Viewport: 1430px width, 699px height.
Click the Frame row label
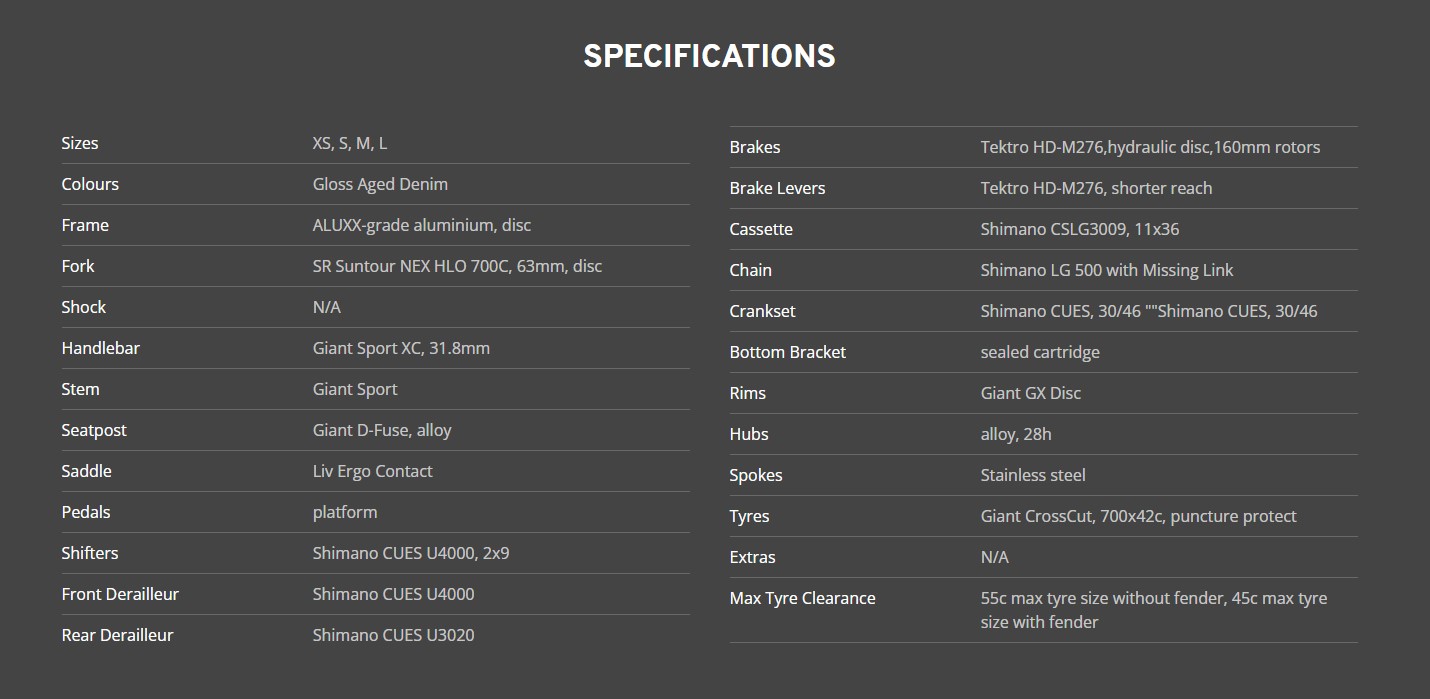point(85,225)
